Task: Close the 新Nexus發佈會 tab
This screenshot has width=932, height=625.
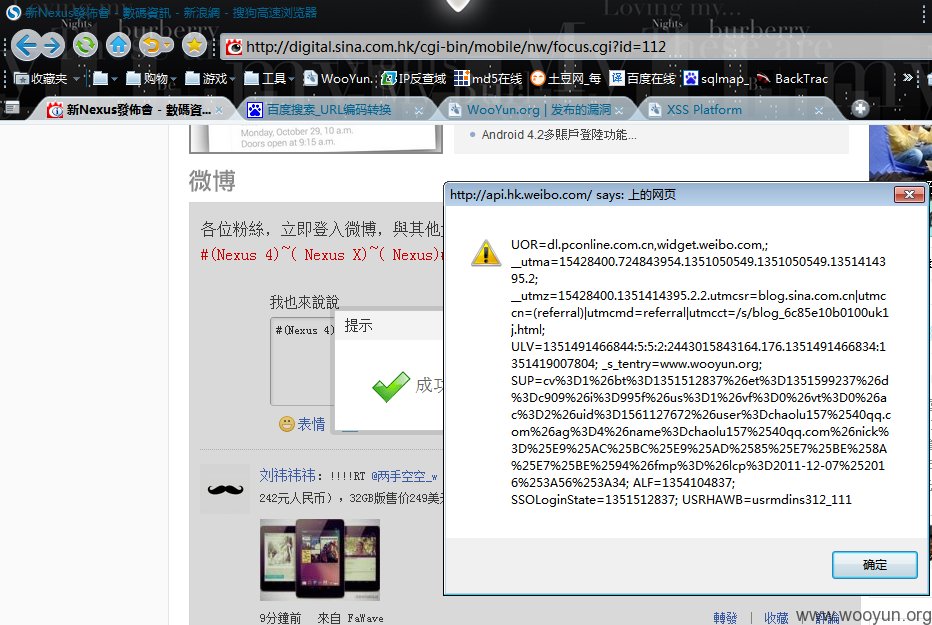Action: click(x=219, y=110)
